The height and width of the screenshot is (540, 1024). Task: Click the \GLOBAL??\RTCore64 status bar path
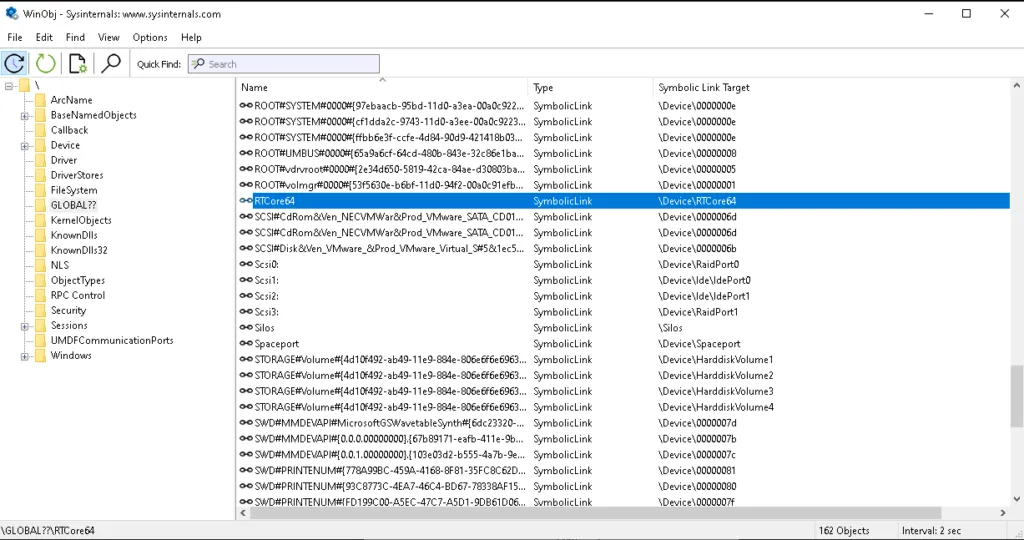pos(48,531)
